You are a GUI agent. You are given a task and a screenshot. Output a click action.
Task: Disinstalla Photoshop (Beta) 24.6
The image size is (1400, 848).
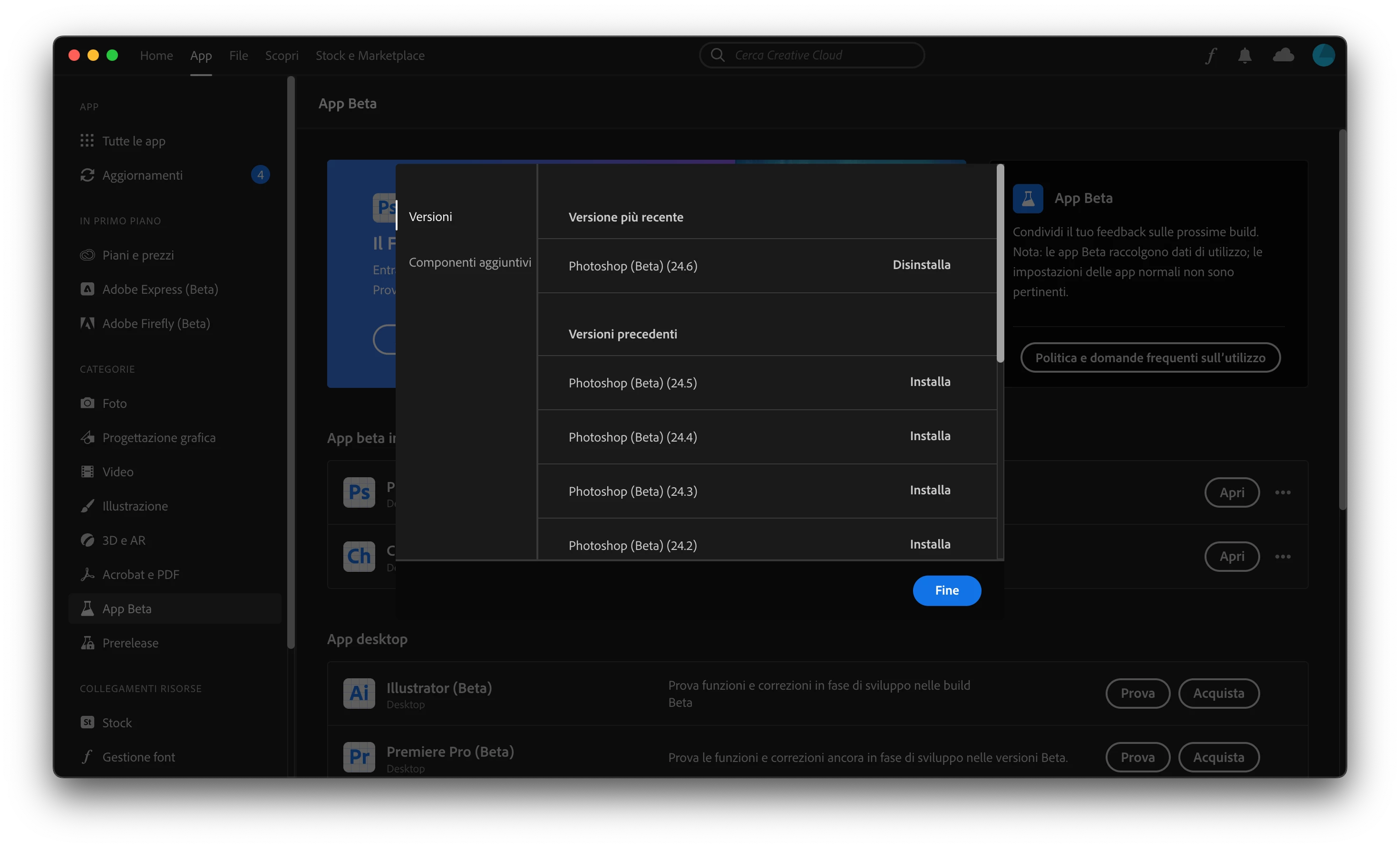921,265
